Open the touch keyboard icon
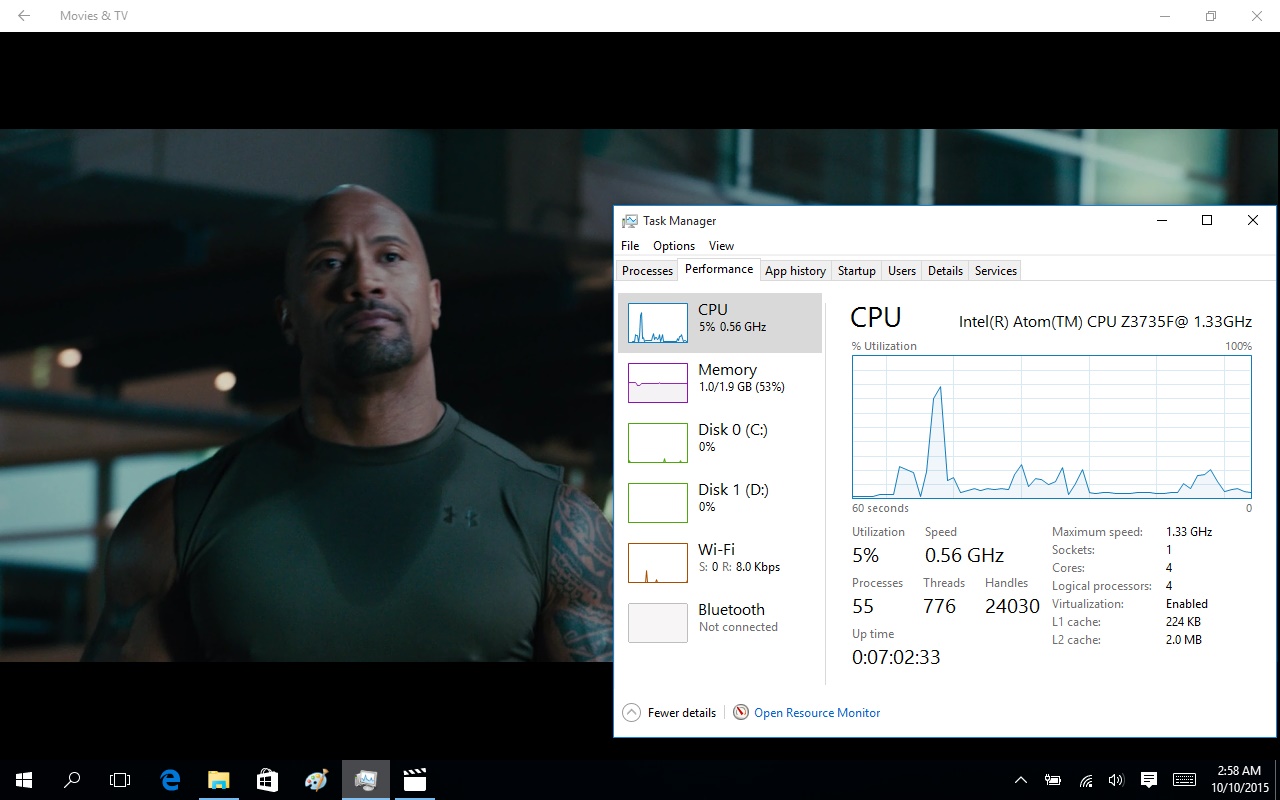1280x800 pixels. pyautogui.click(x=1184, y=780)
